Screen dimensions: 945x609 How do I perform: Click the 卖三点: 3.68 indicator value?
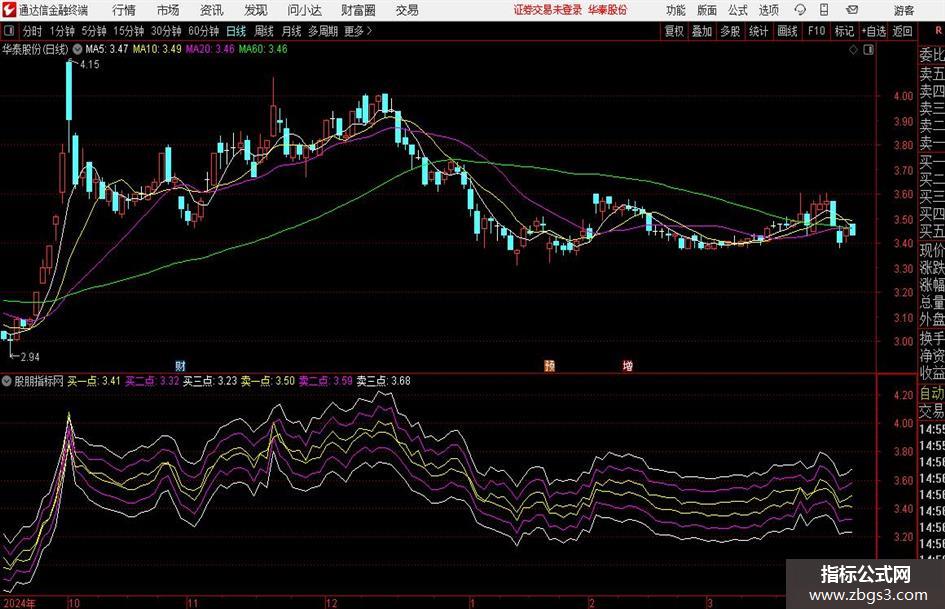383,380
